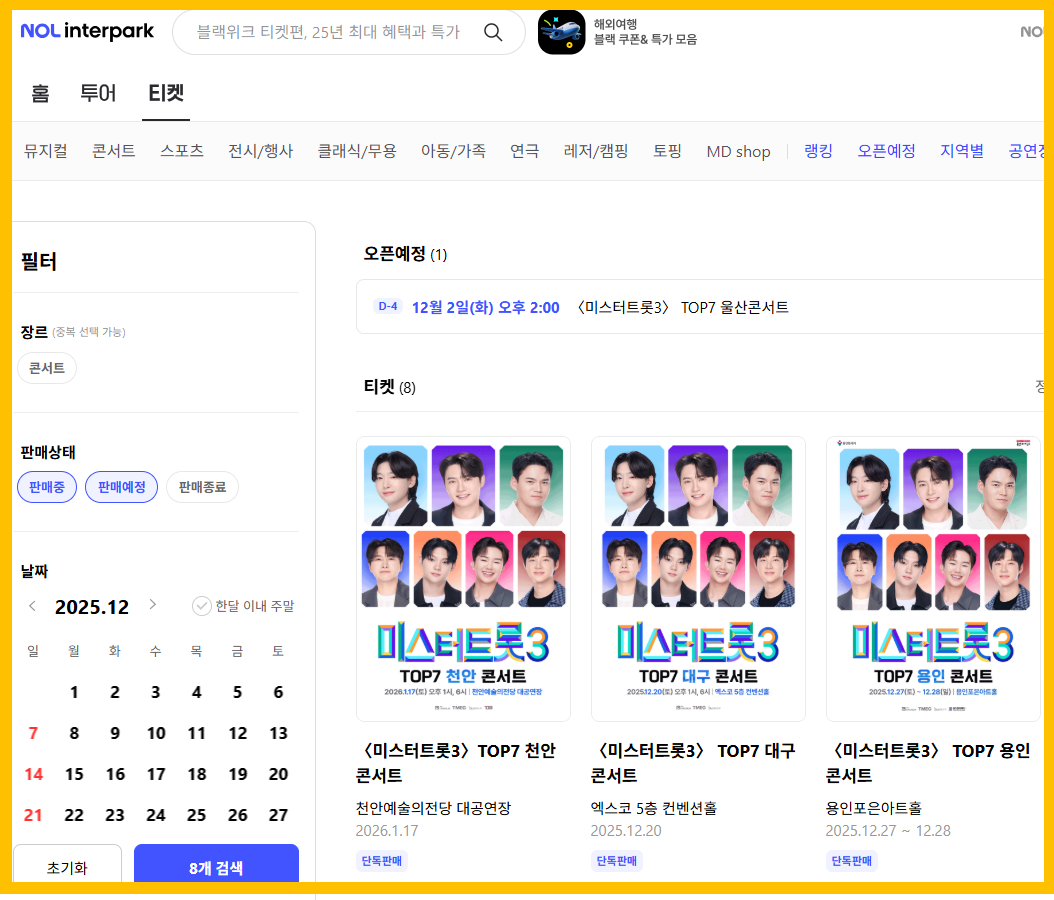Toggle the 콘서트 genre filter chip
Viewport: 1054px width, 900px height.
pyautogui.click(x=47, y=368)
